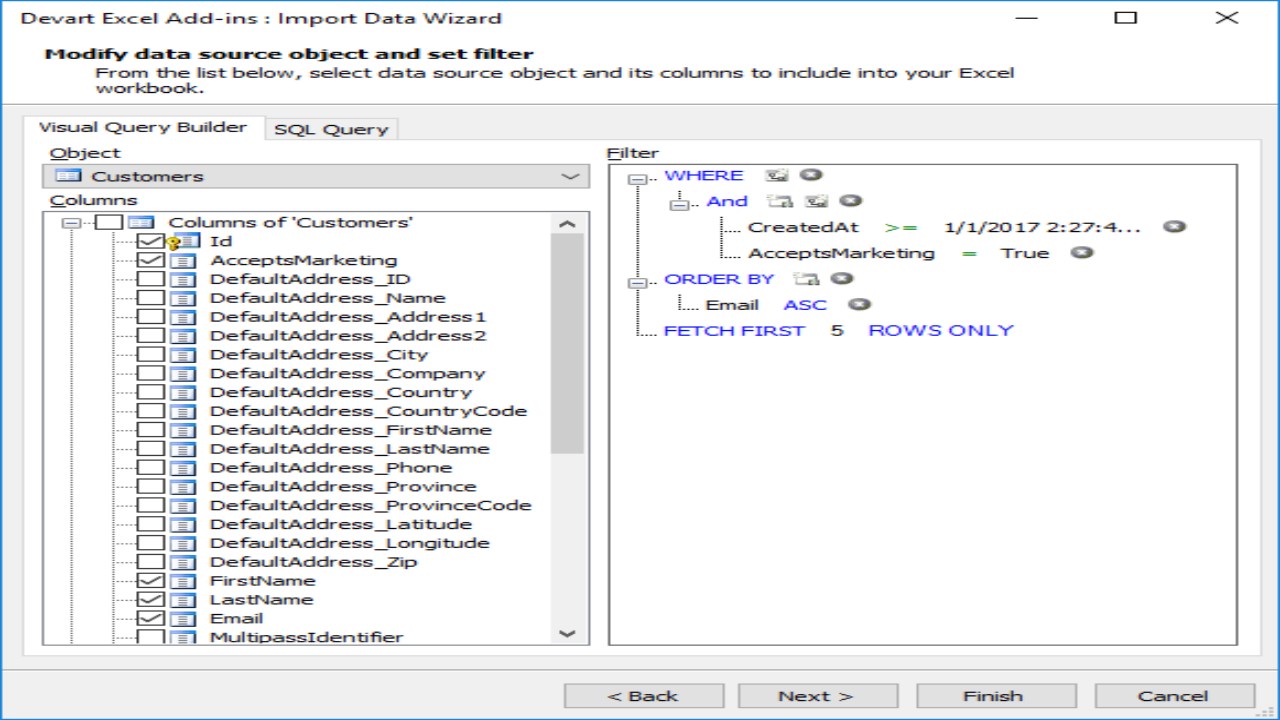Cancel the Import Data Wizard
Viewport: 1280px width, 720px height.
tap(1173, 696)
